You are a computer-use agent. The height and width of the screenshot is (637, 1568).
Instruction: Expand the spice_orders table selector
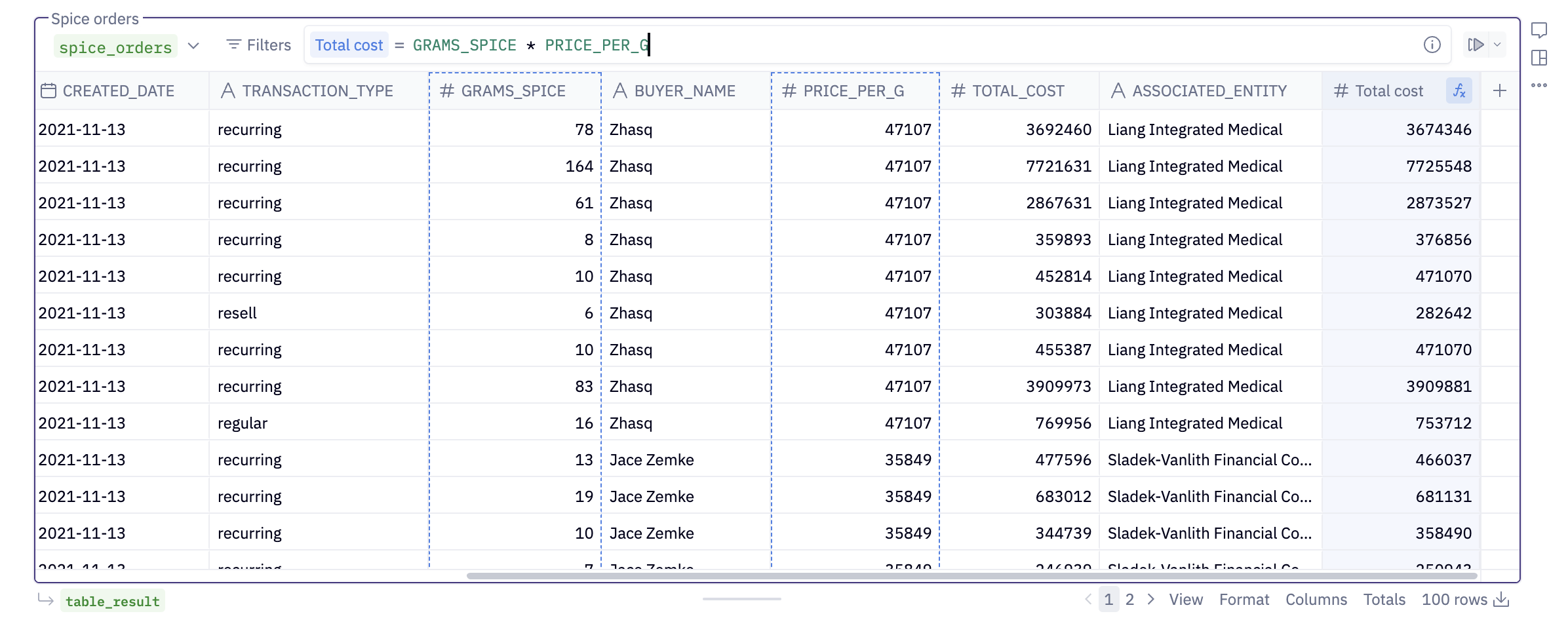(x=193, y=47)
